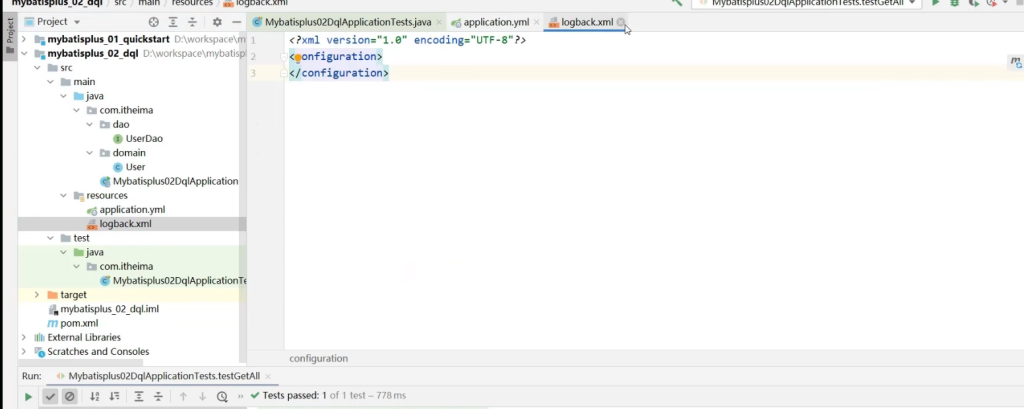Toggle the show passed tests checkmark

pyautogui.click(x=50, y=397)
